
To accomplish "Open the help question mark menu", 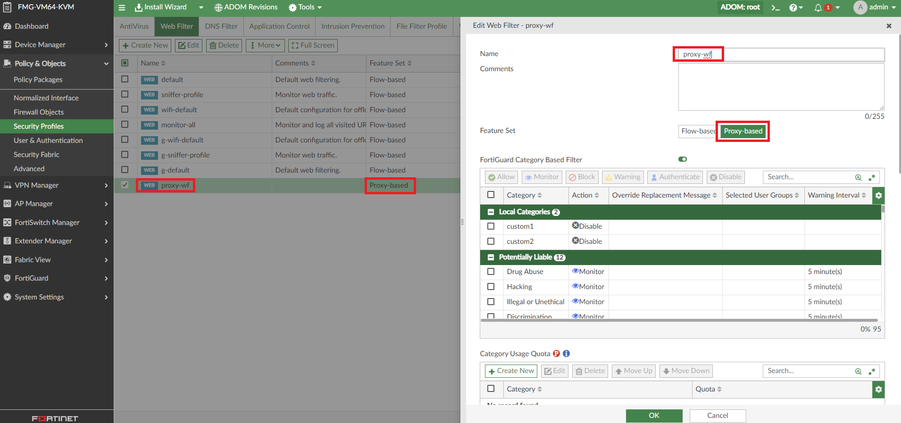I will coord(795,7).
